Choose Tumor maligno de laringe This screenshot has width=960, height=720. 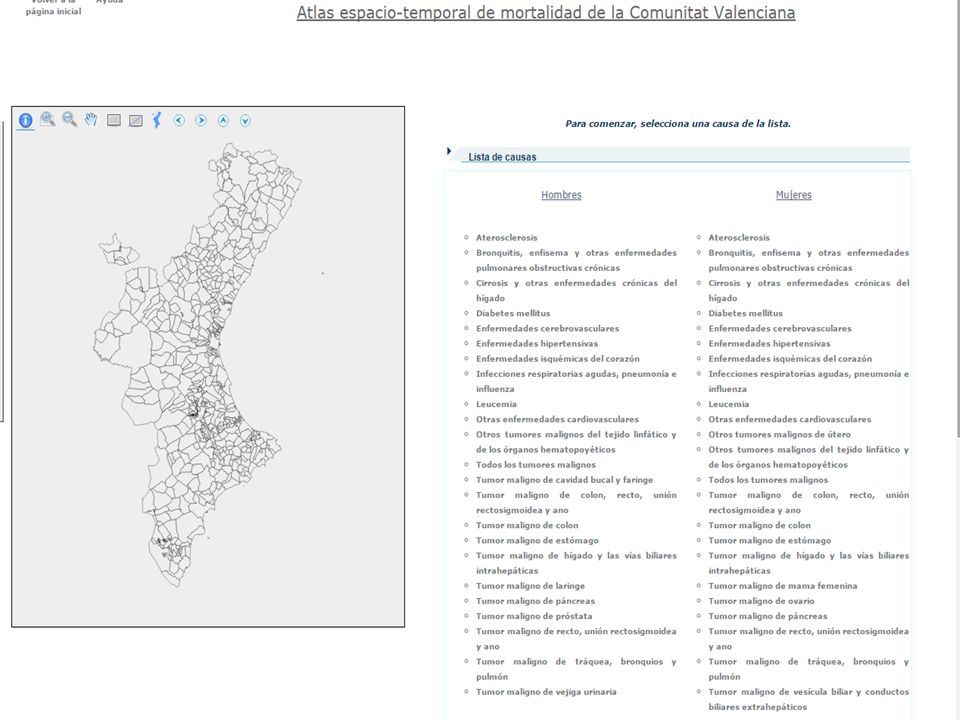pos(530,586)
